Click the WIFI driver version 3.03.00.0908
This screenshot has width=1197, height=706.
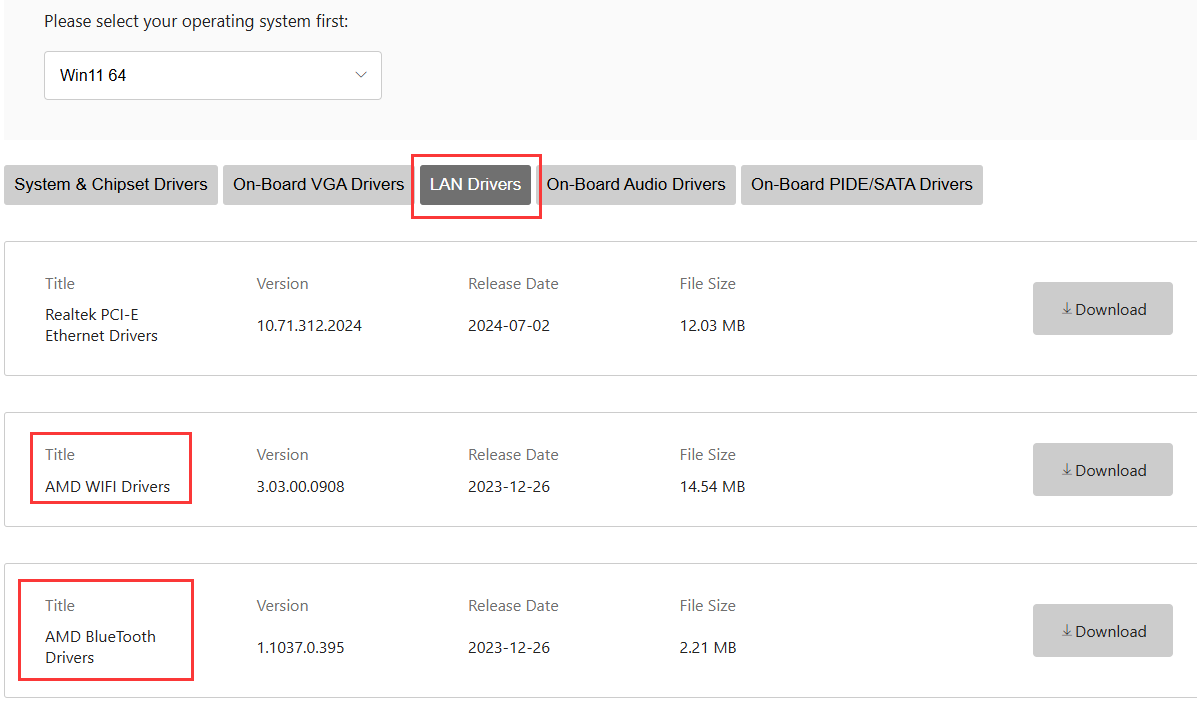[x=300, y=487]
